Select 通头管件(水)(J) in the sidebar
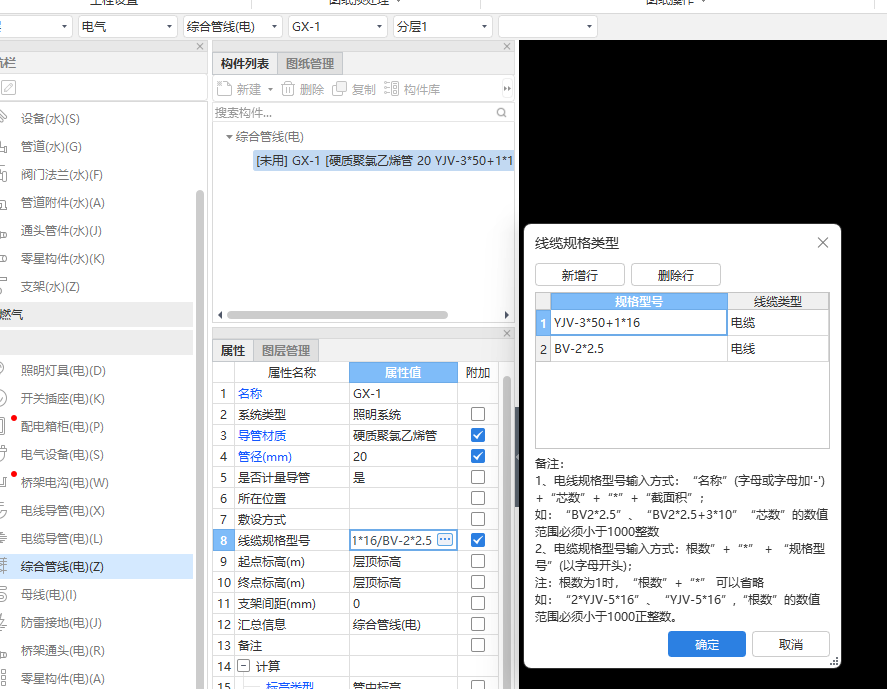887x689 pixels. (61, 231)
